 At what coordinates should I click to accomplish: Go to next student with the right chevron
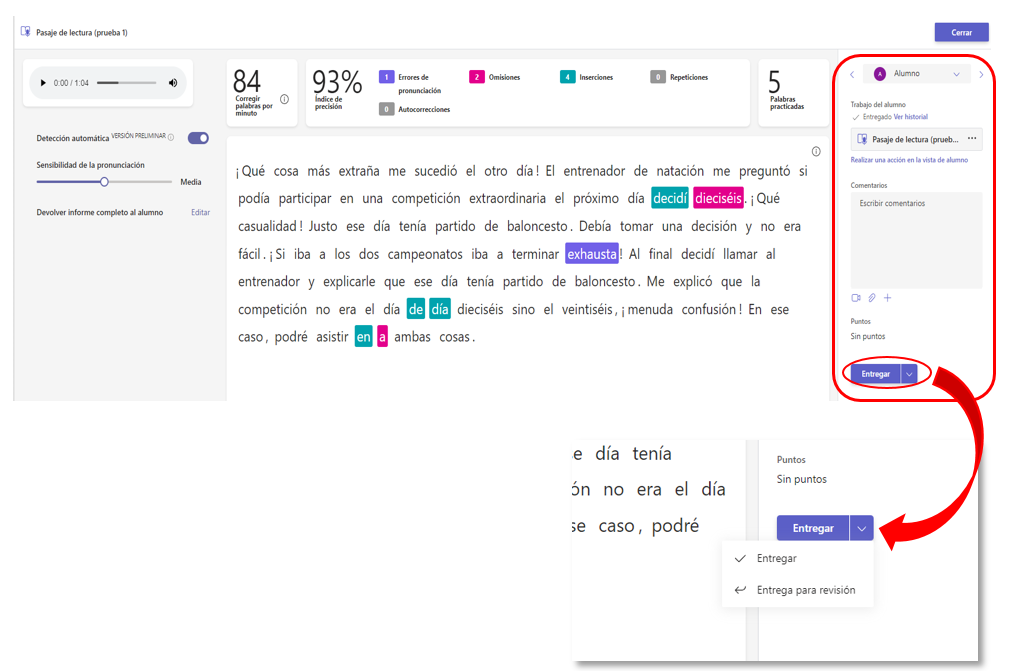[979, 72]
